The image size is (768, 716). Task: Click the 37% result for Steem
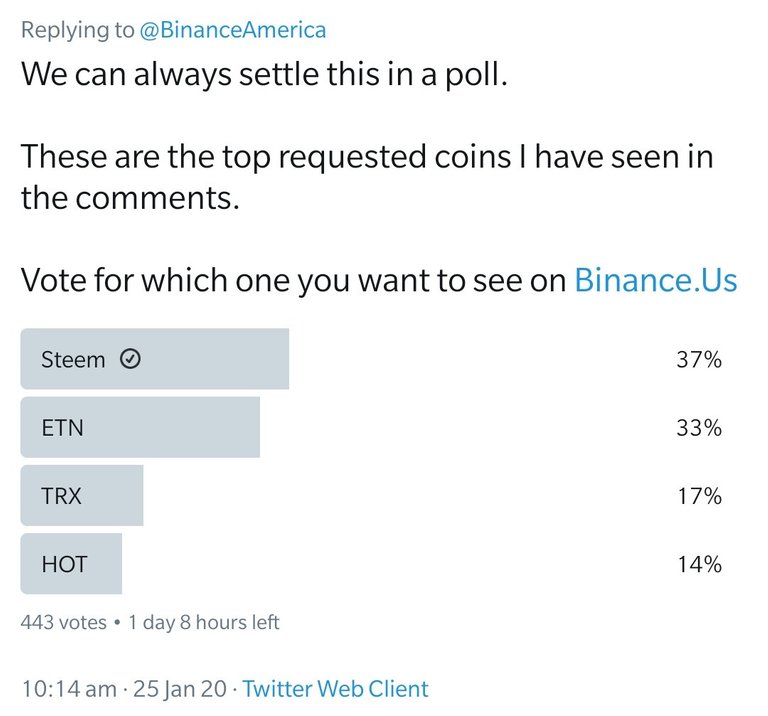699,359
